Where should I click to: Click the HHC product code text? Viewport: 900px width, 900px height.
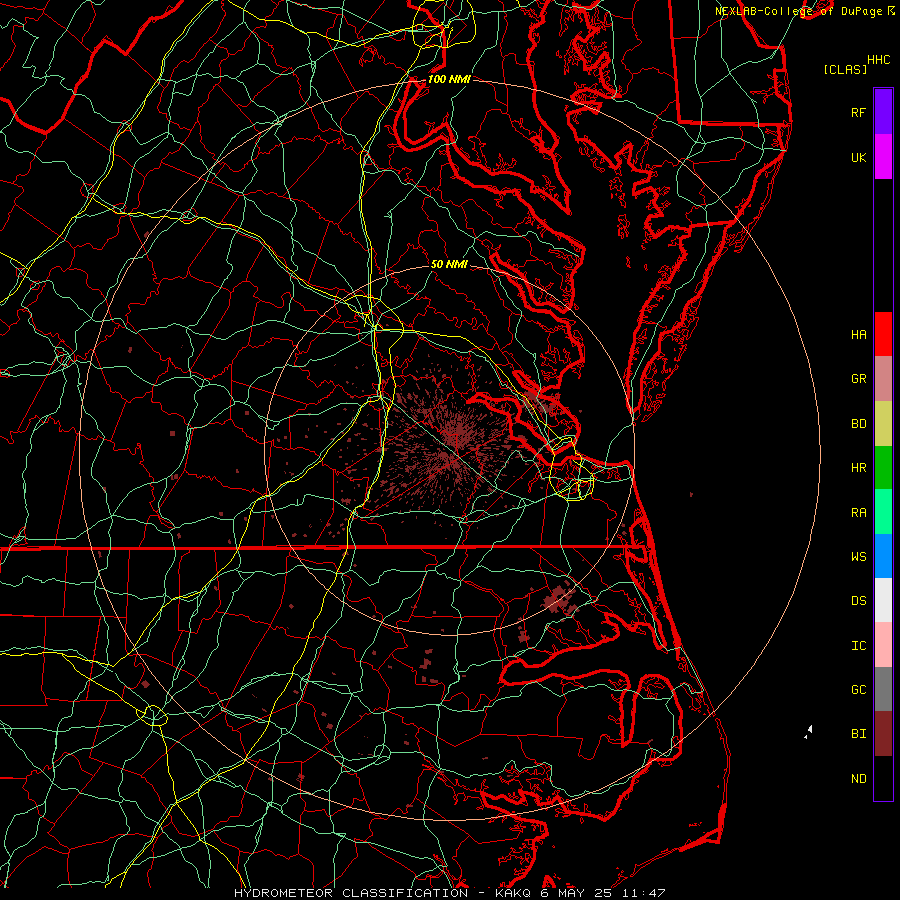tap(878, 60)
